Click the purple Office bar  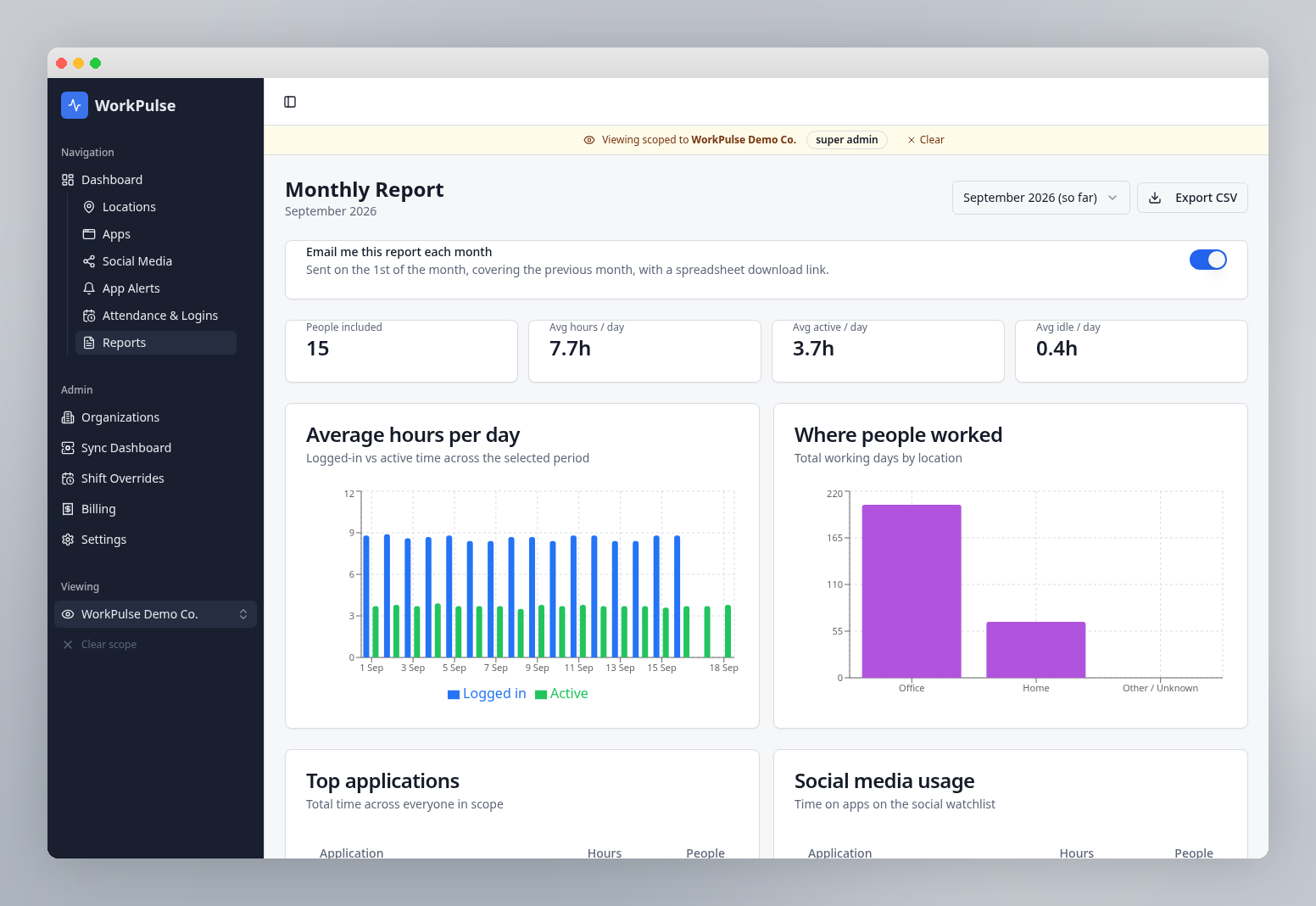pyautogui.click(x=912, y=591)
